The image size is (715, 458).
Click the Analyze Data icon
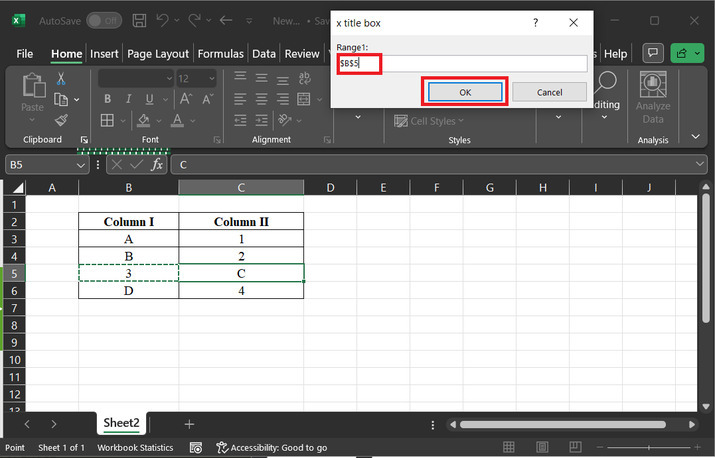pyautogui.click(x=653, y=98)
